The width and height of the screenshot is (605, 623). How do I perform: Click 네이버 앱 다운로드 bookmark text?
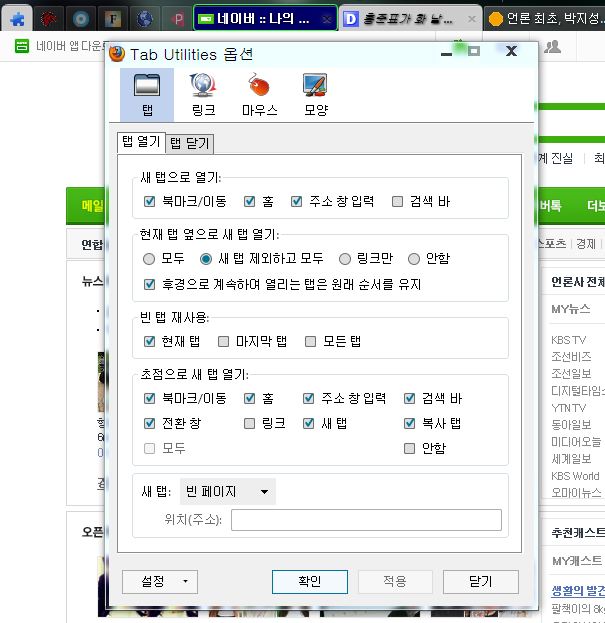pyautogui.click(x=72, y=46)
